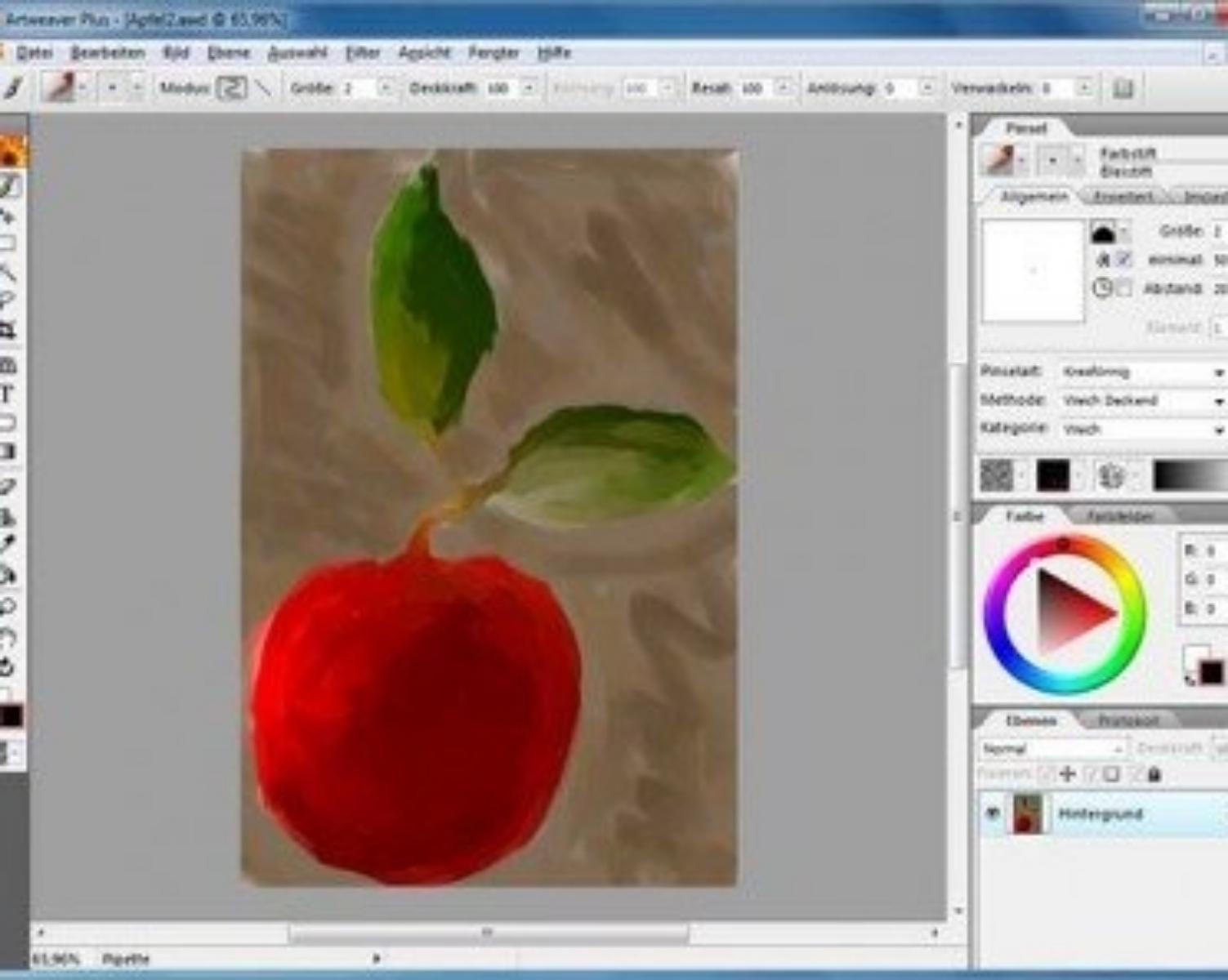
Task: Select freehand Modus button
Action: click(231, 87)
